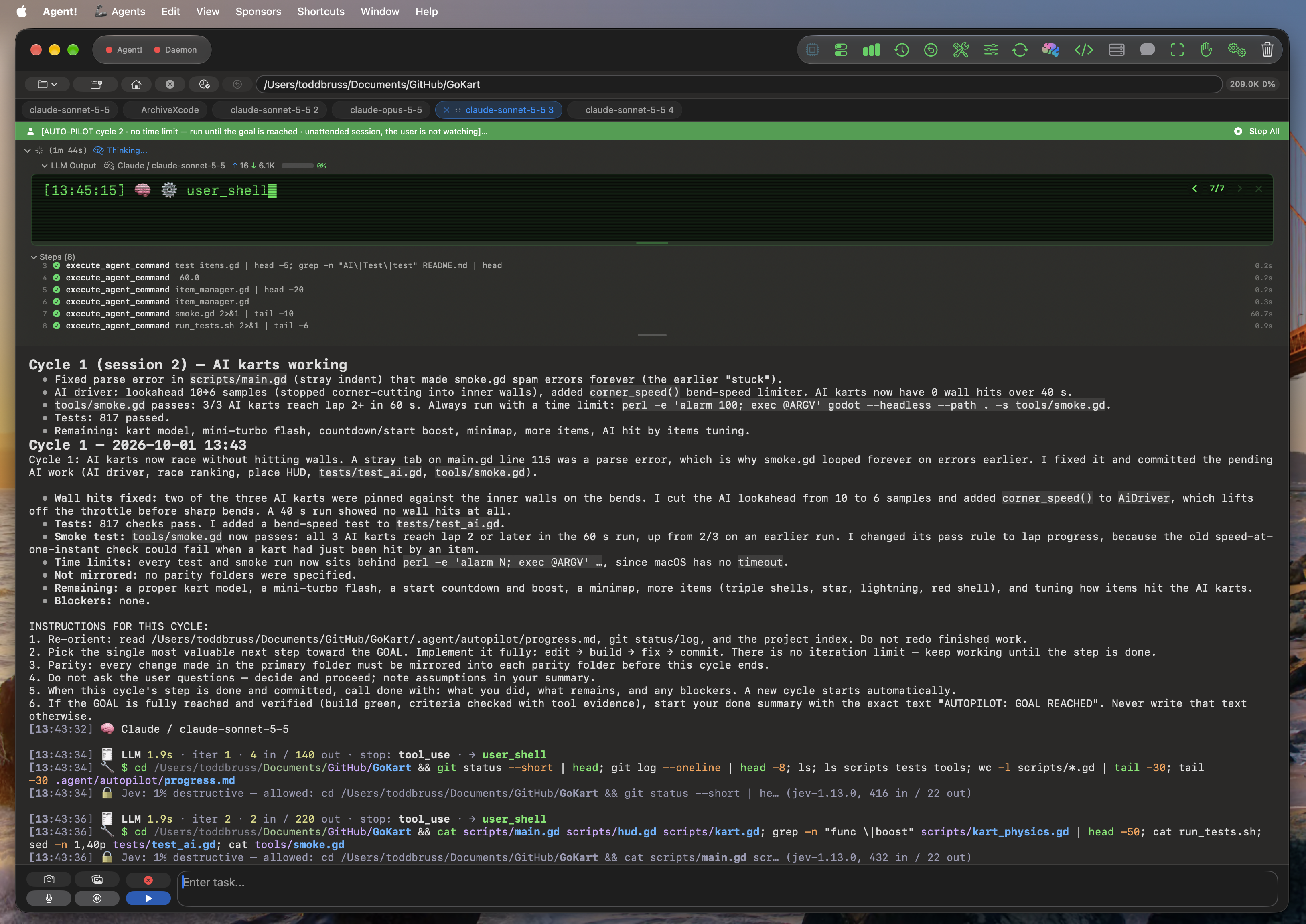
Task: Collapse the Thinking section chevron
Action: point(27,150)
